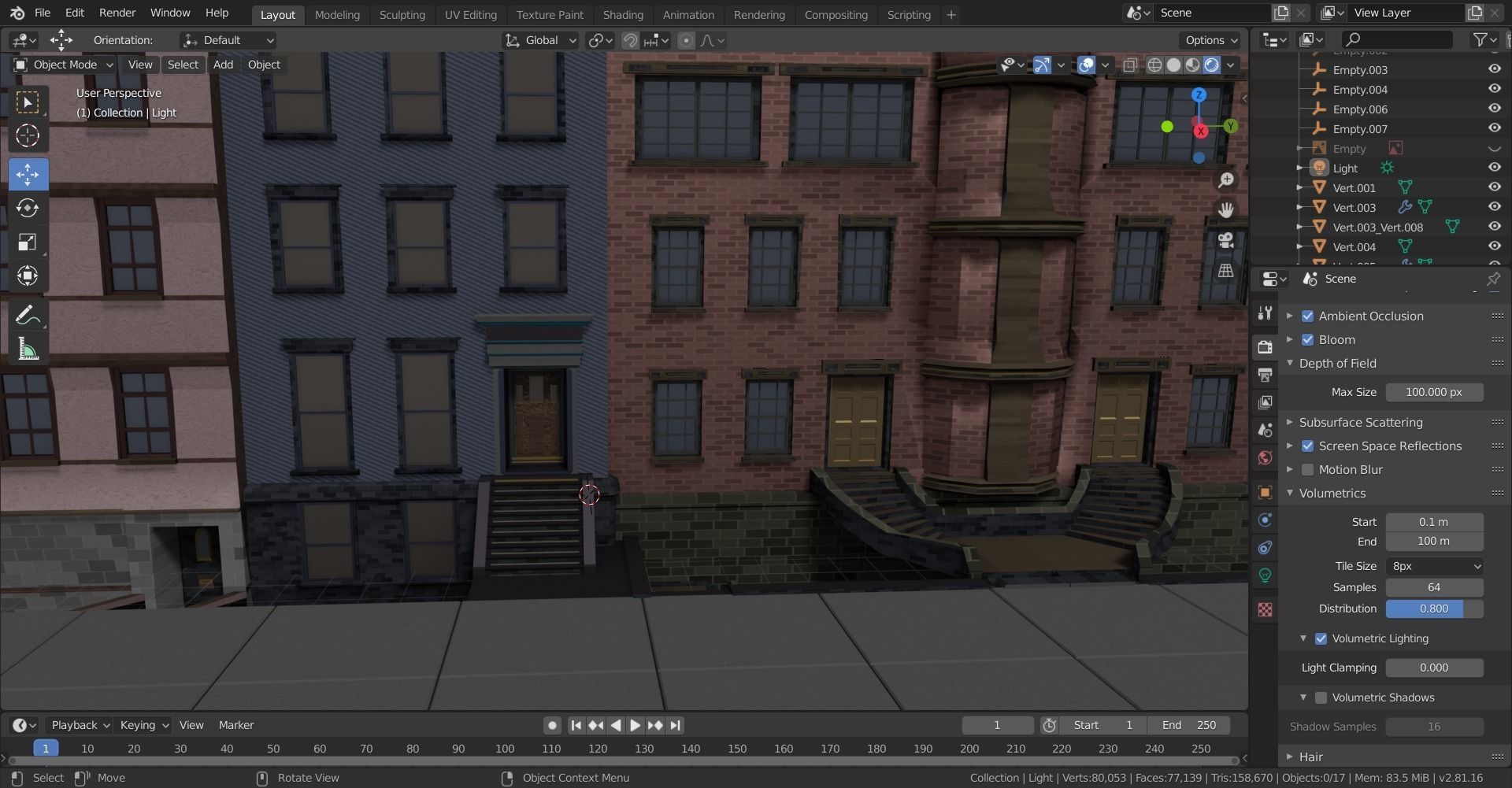The height and width of the screenshot is (788, 1512).
Task: Click the outliner search field
Action: [x=1396, y=39]
